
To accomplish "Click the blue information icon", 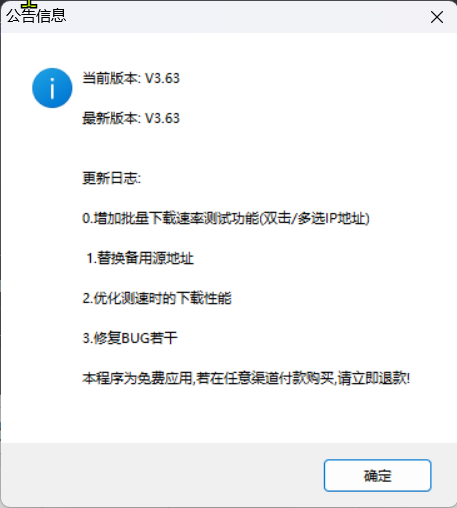I will pyautogui.click(x=52, y=88).
